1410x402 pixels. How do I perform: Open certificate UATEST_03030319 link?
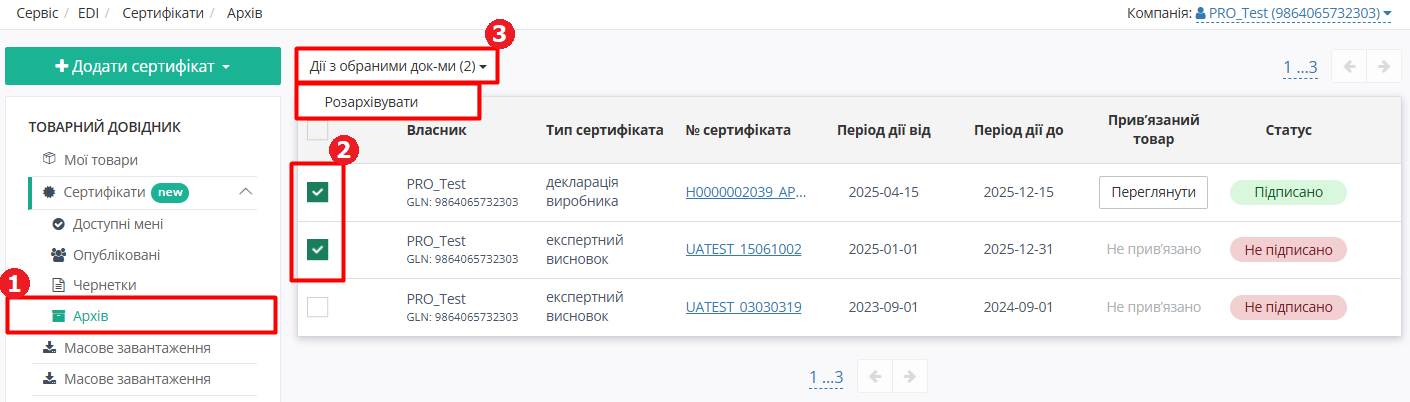[743, 307]
